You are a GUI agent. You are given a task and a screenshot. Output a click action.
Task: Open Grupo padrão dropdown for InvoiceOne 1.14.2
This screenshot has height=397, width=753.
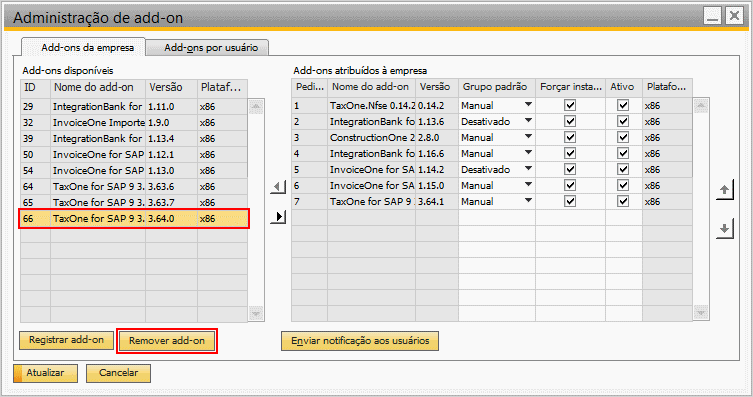(528, 169)
